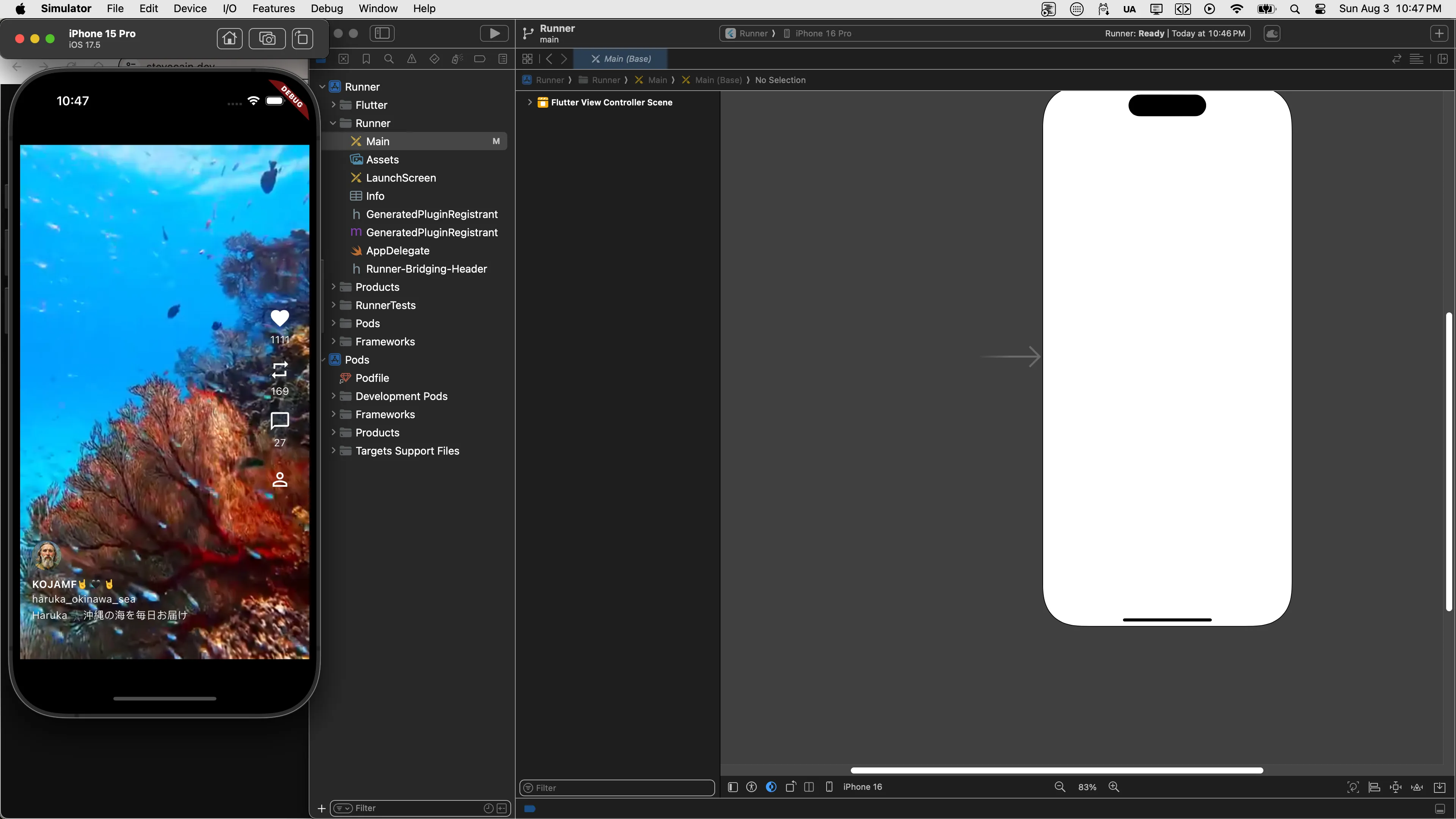Open Resolve Auto Layout Issues menu

pyautogui.click(x=1417, y=787)
